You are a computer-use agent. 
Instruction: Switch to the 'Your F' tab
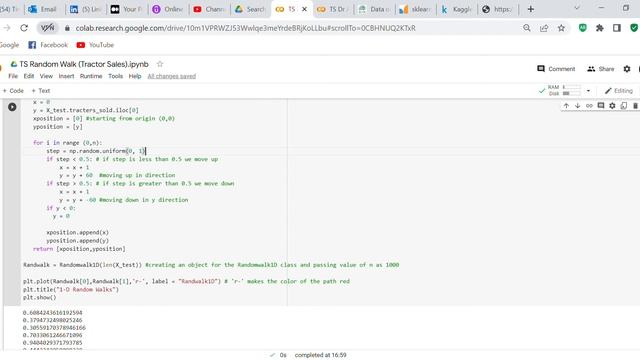126,9
